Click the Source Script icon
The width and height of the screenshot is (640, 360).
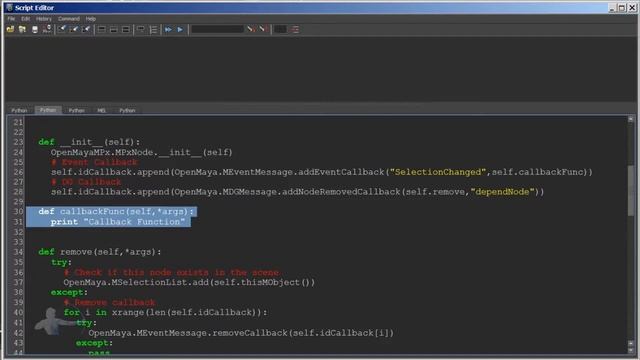click(x=22, y=29)
